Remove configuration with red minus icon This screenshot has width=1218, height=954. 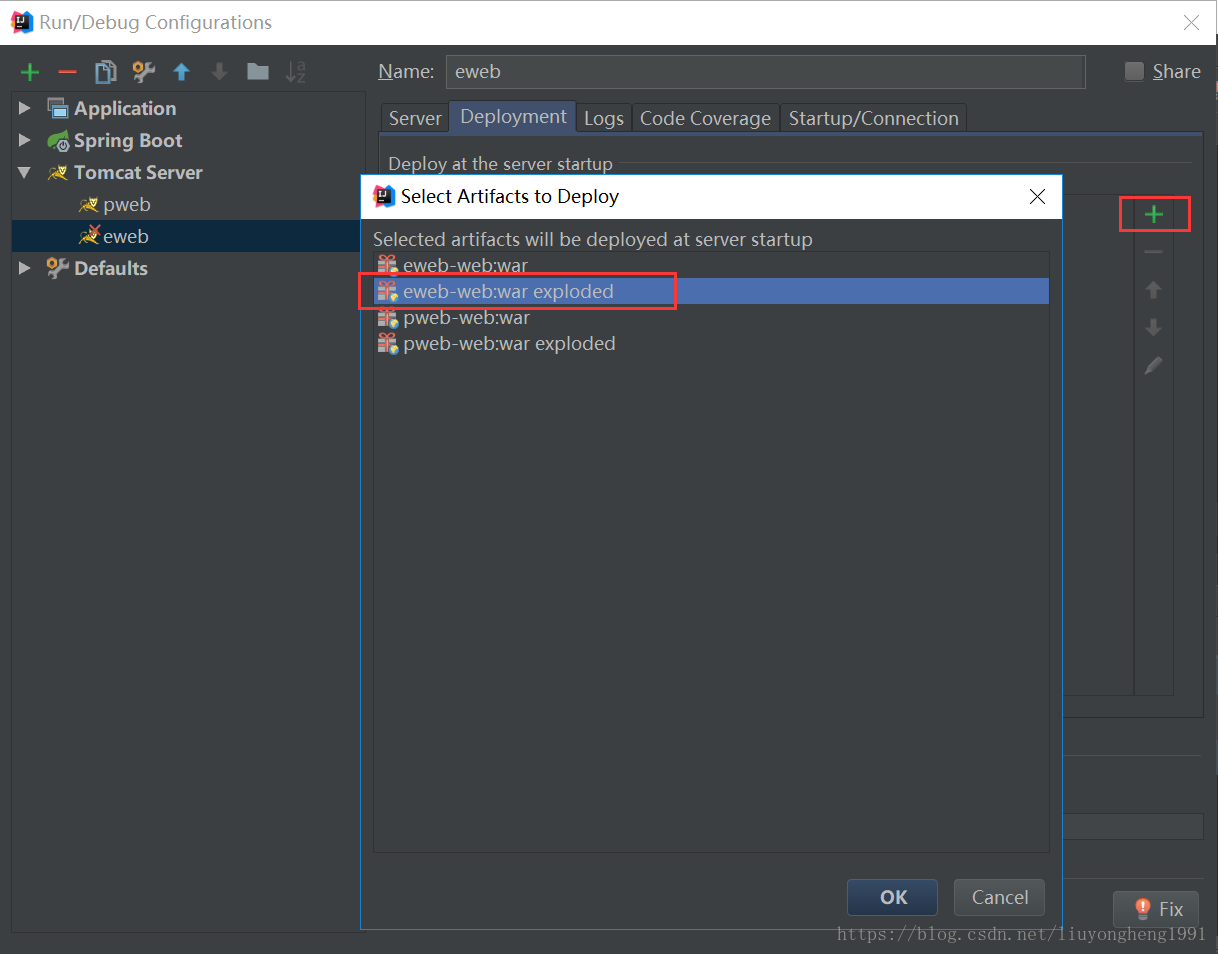coord(67,72)
